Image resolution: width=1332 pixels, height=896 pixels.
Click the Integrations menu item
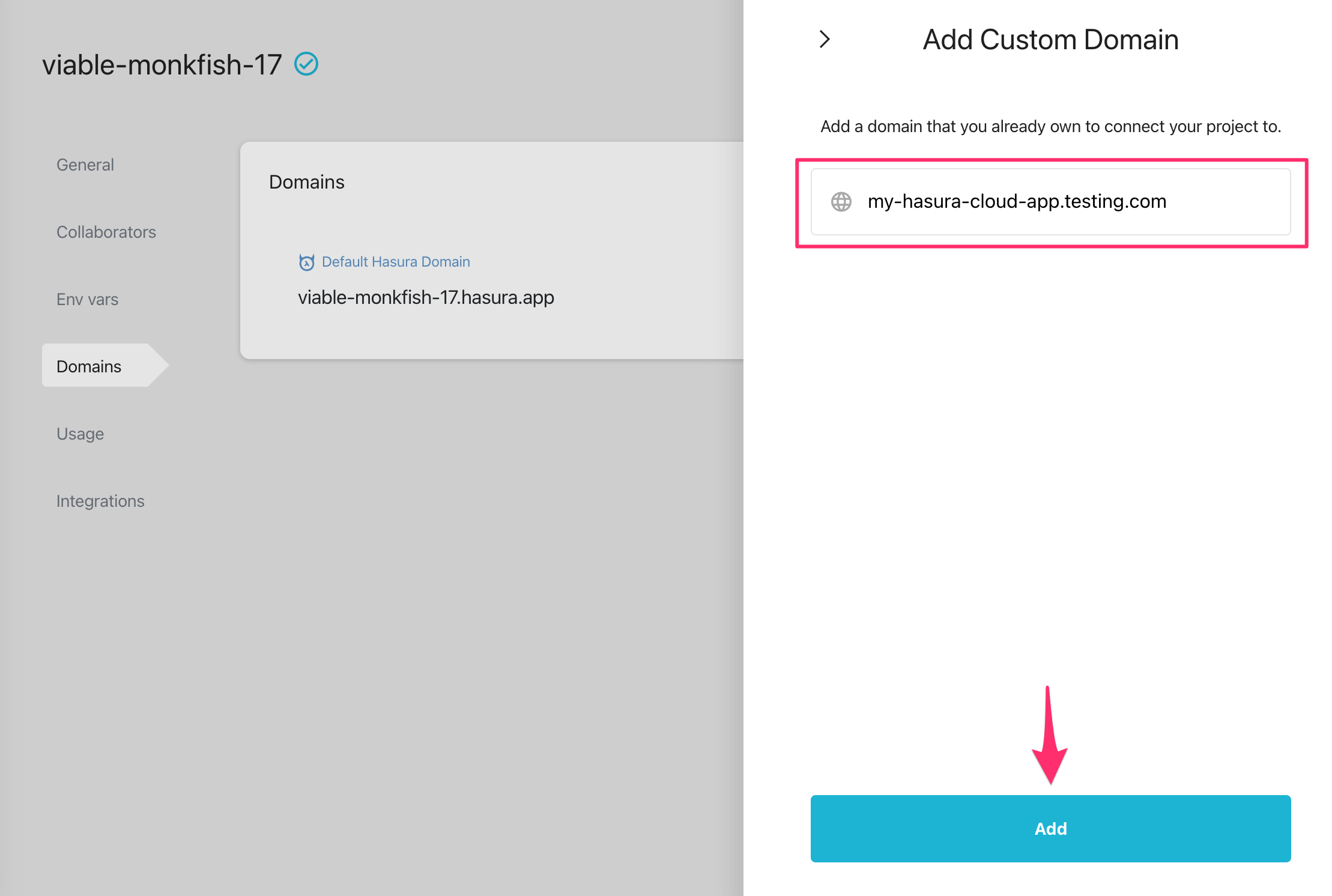tap(100, 500)
